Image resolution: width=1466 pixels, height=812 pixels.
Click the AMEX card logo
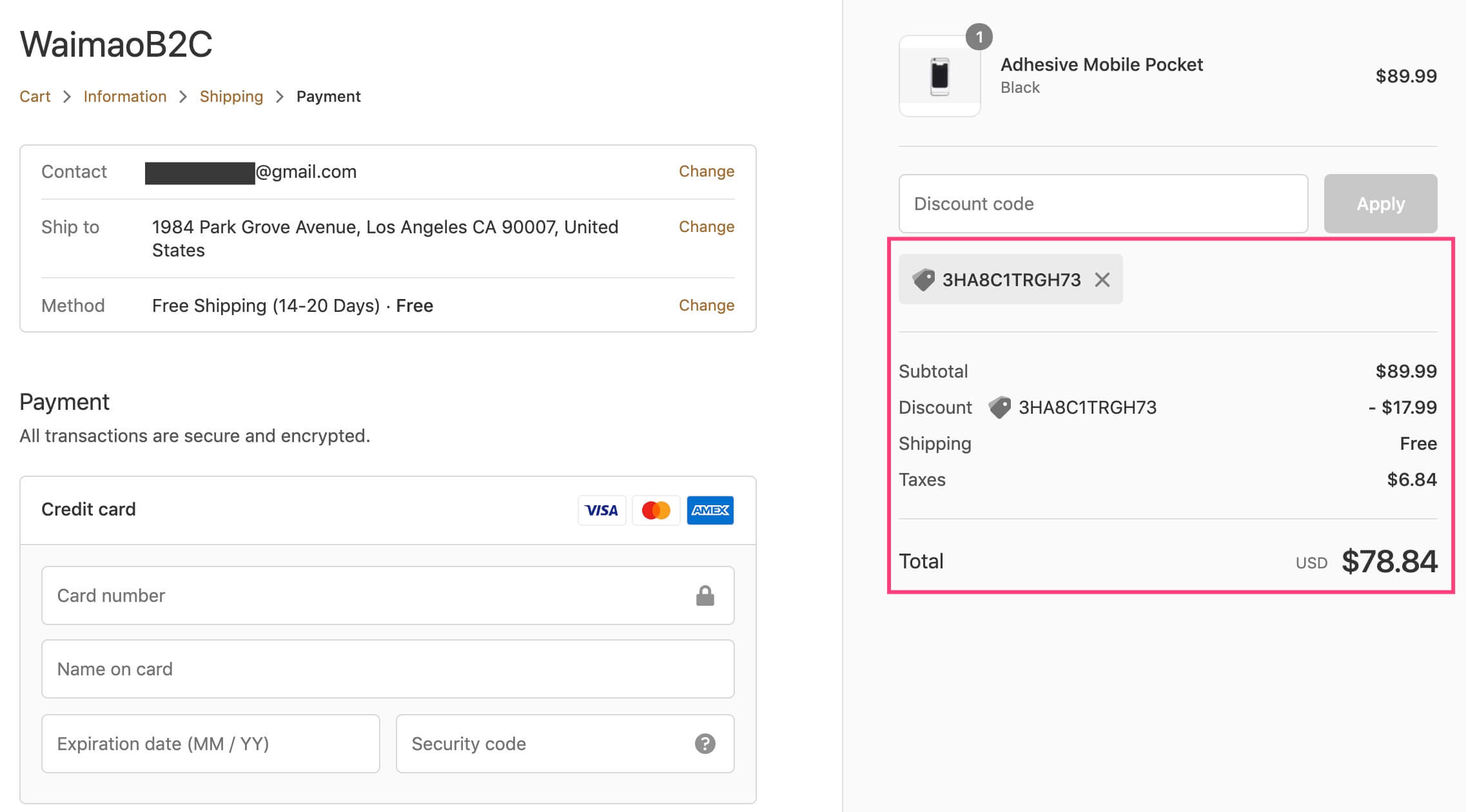[x=710, y=510]
